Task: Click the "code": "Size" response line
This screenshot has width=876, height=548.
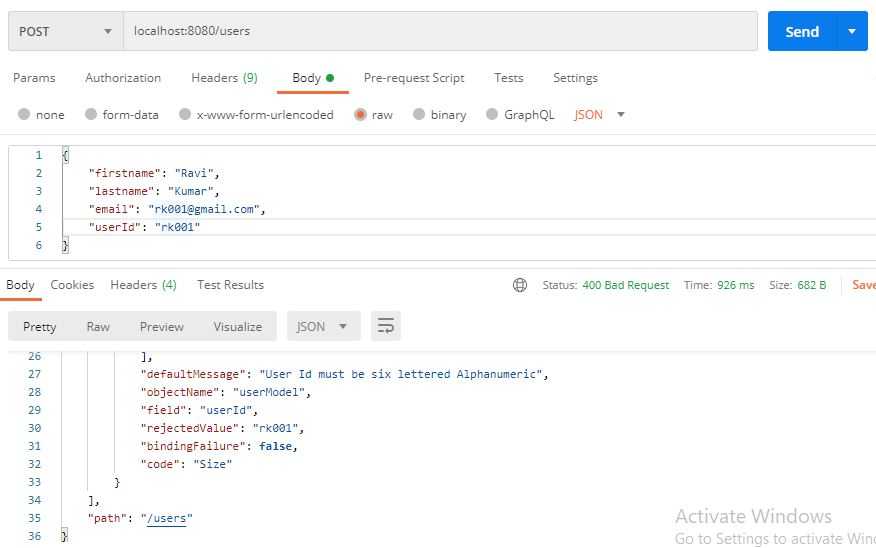Action: click(x=186, y=464)
